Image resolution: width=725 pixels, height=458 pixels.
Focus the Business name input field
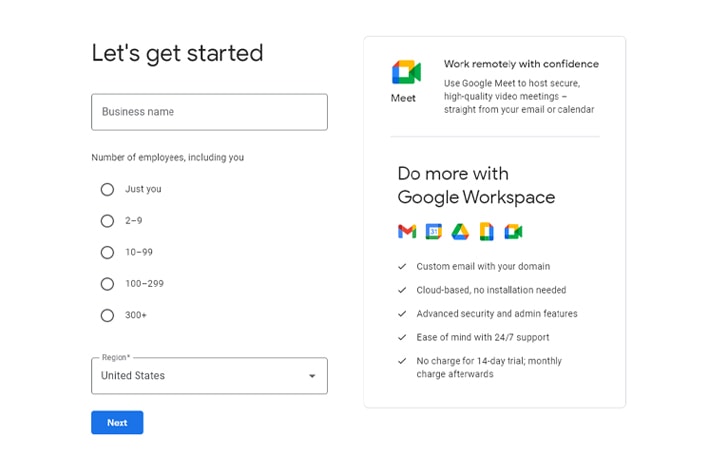pos(209,112)
